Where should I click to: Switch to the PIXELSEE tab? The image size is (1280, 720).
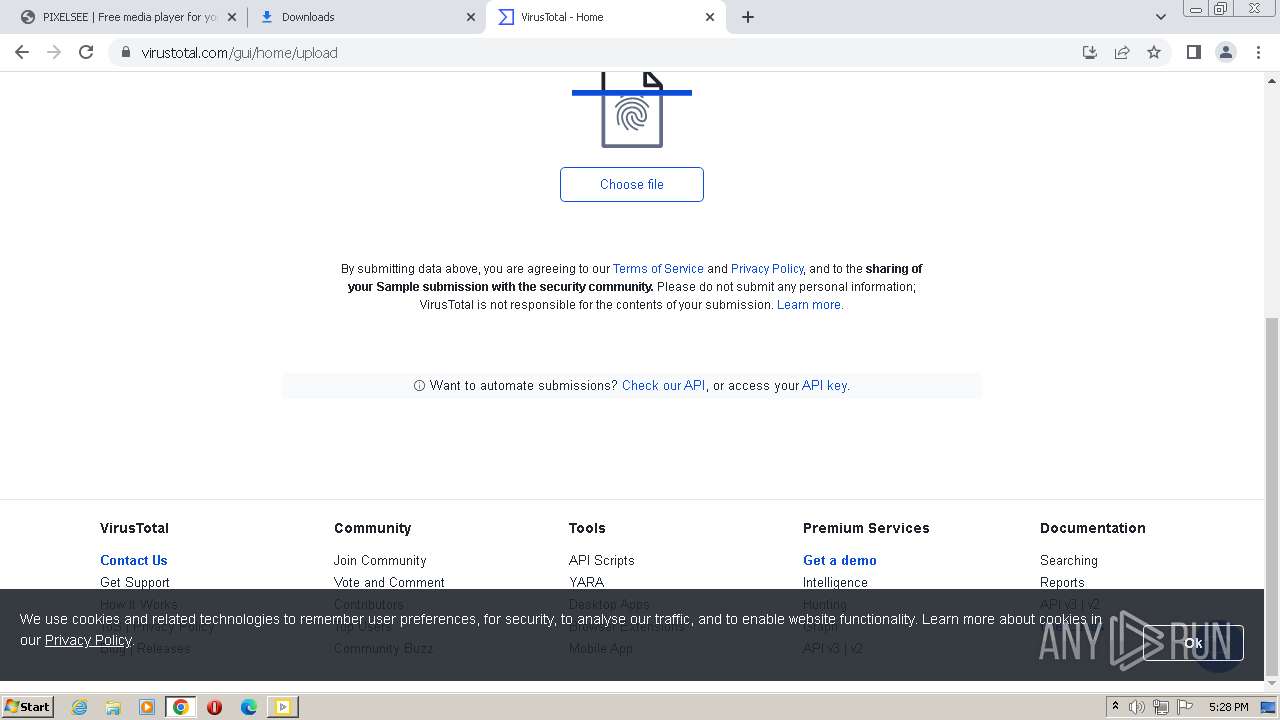point(130,17)
